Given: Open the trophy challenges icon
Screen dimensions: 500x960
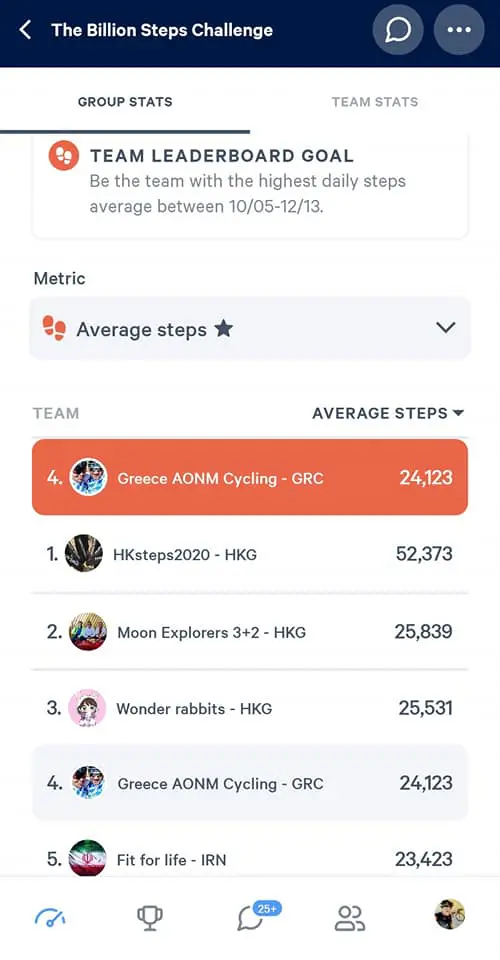Looking at the screenshot, I should (x=150, y=918).
